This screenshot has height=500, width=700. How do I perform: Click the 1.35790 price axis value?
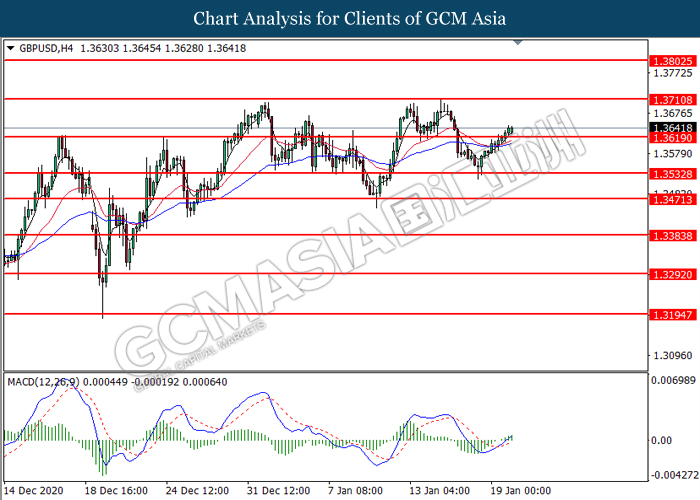(673, 154)
